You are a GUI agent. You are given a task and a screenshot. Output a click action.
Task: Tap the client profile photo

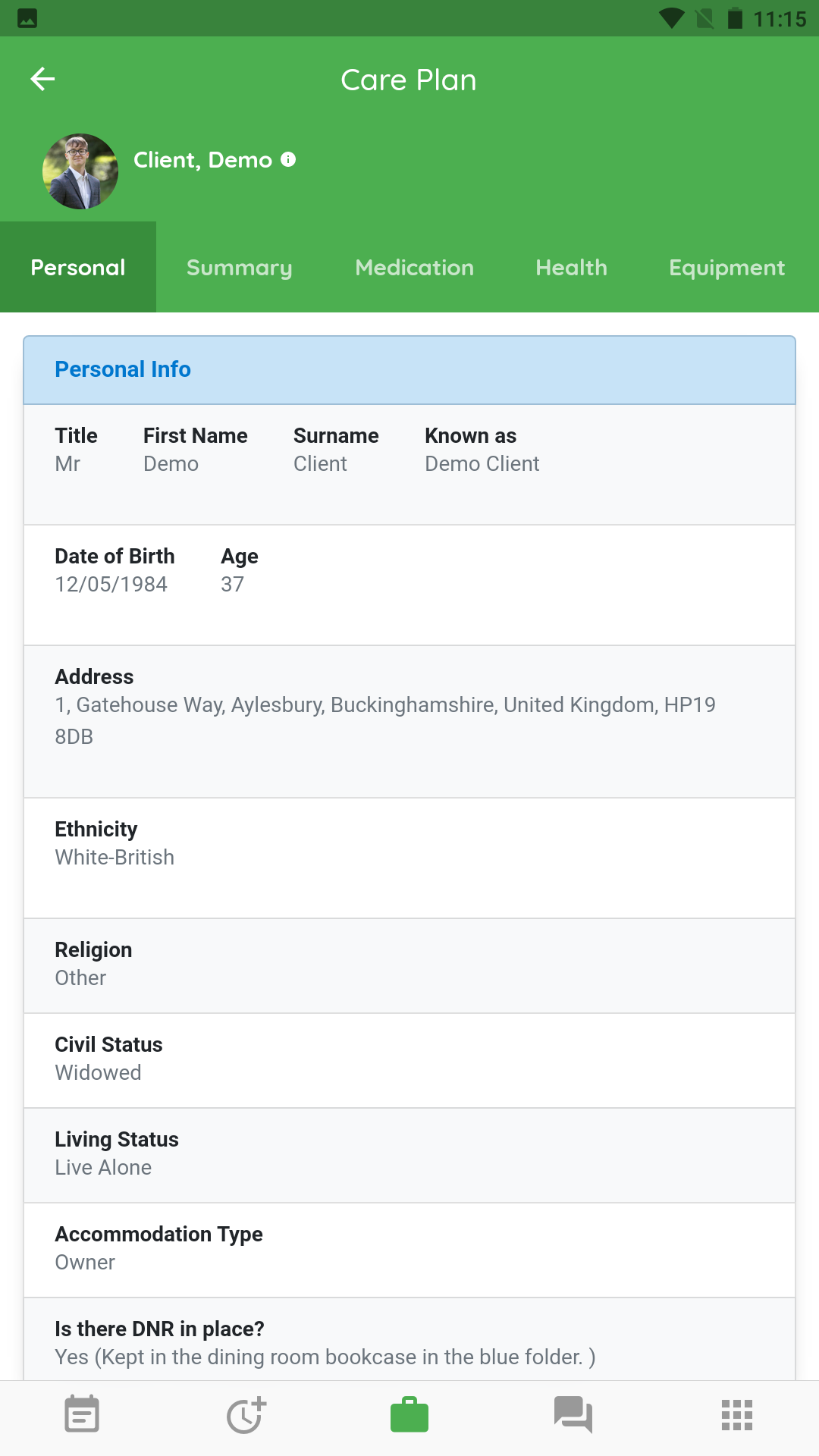(80, 171)
